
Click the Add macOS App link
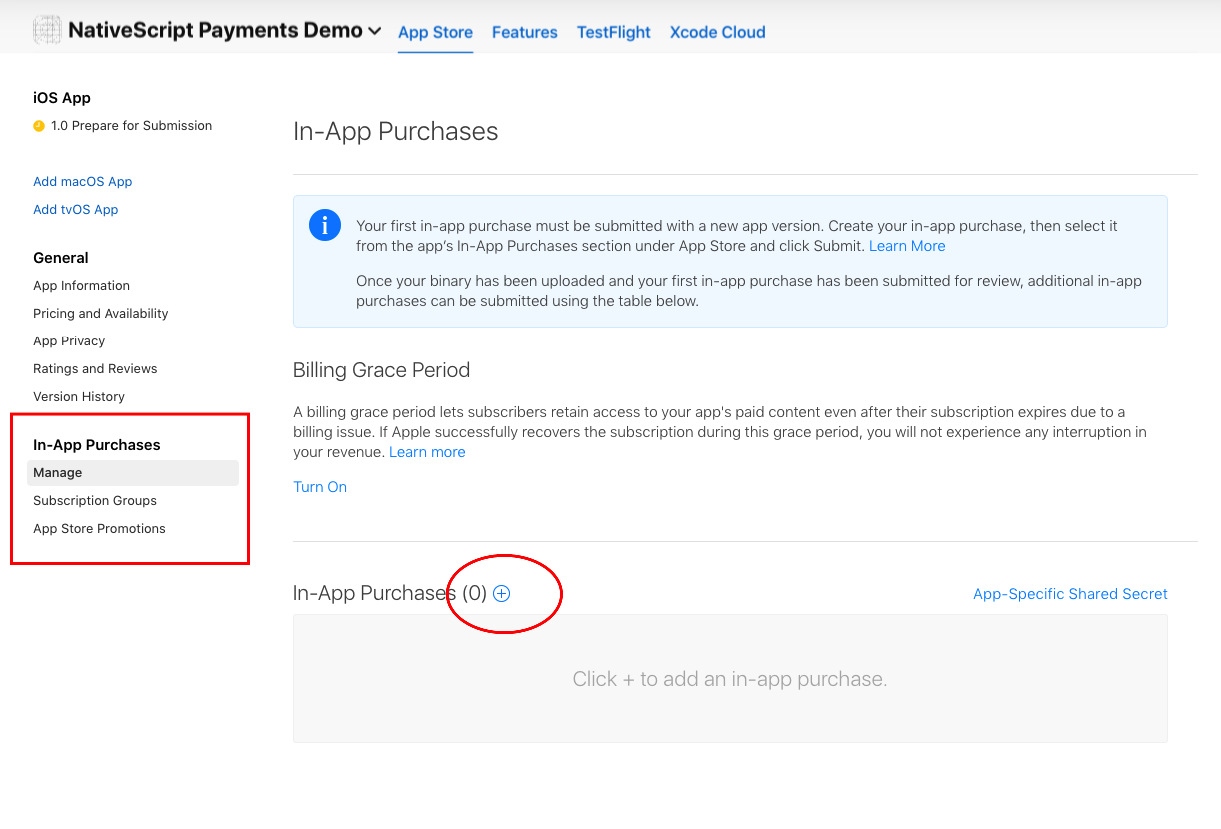(x=83, y=182)
